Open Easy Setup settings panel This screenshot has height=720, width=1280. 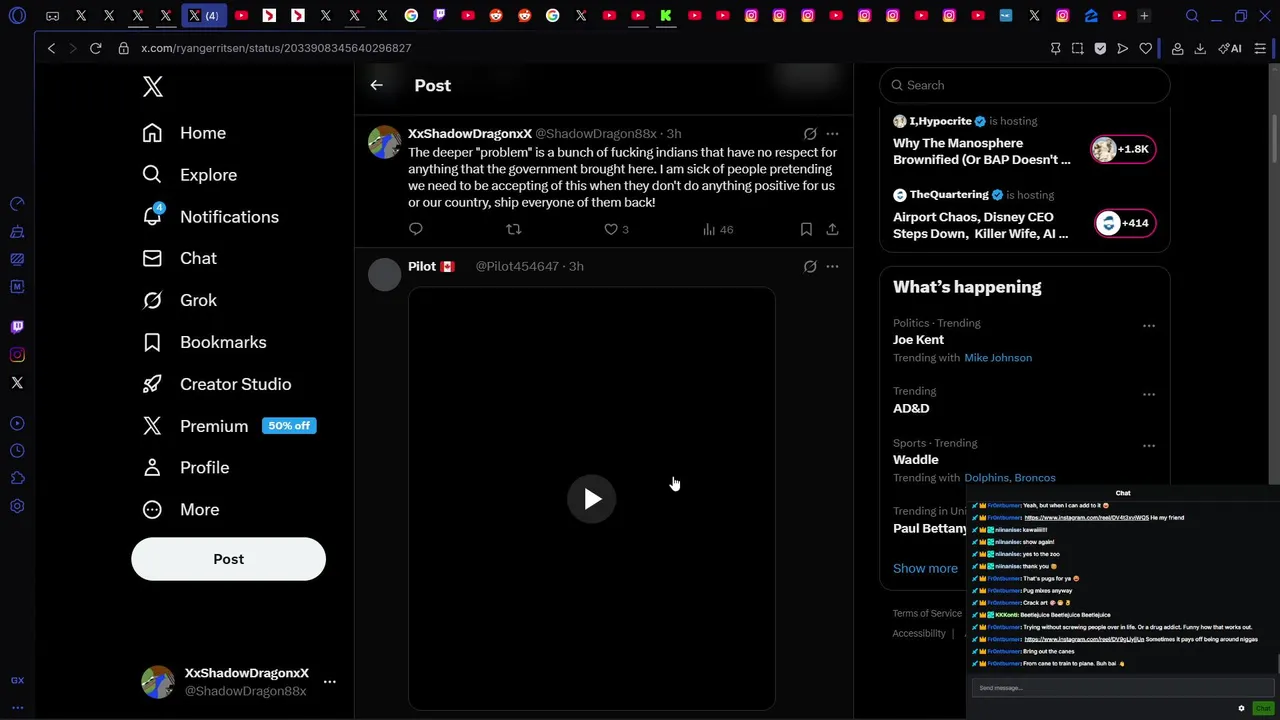pos(1261,48)
